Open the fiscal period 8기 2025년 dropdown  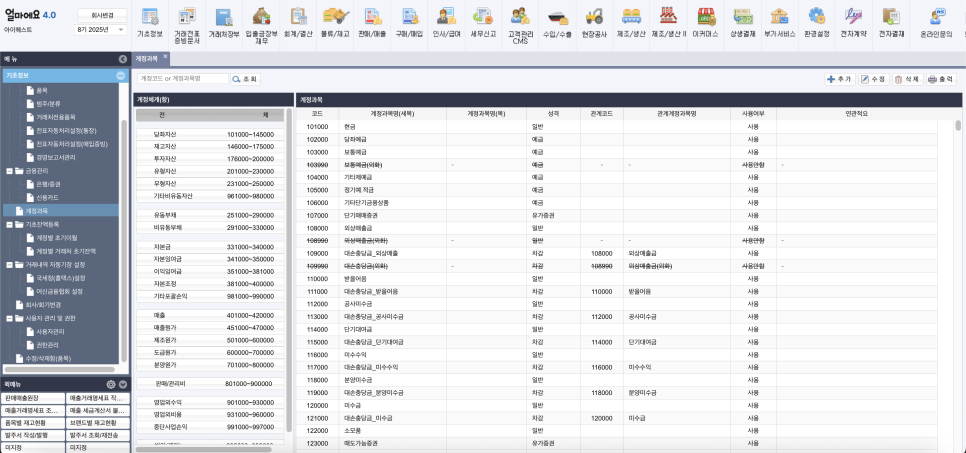tap(100, 30)
